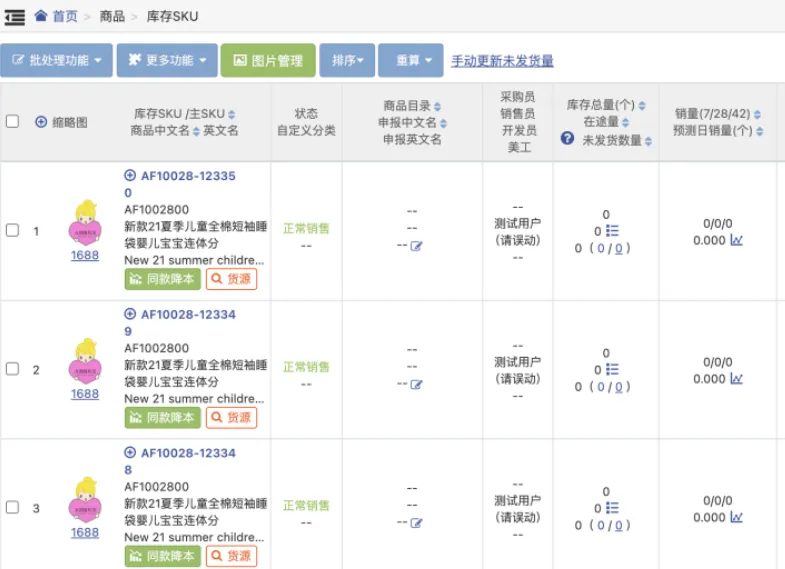Sort by 商品目录 arrows
The height and width of the screenshot is (569, 785).
point(438,106)
